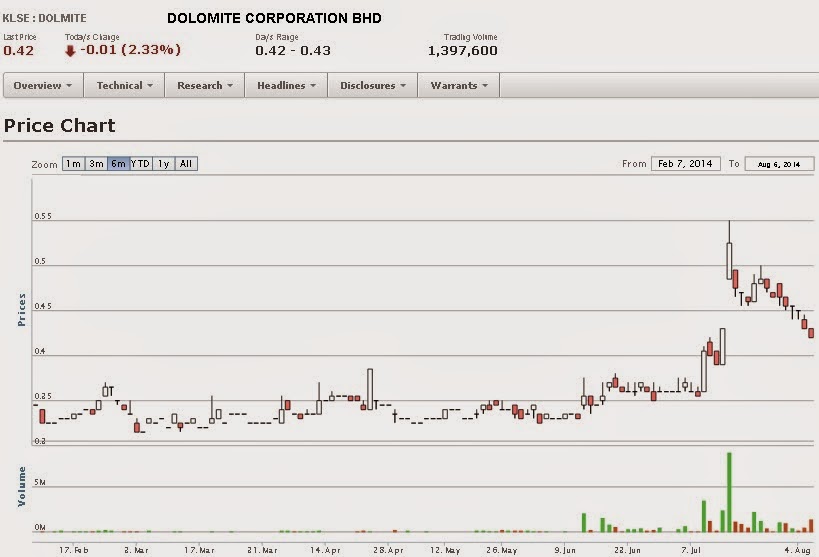The image size is (819, 557).
Task: Click the last price 0.42
Action: (18, 51)
